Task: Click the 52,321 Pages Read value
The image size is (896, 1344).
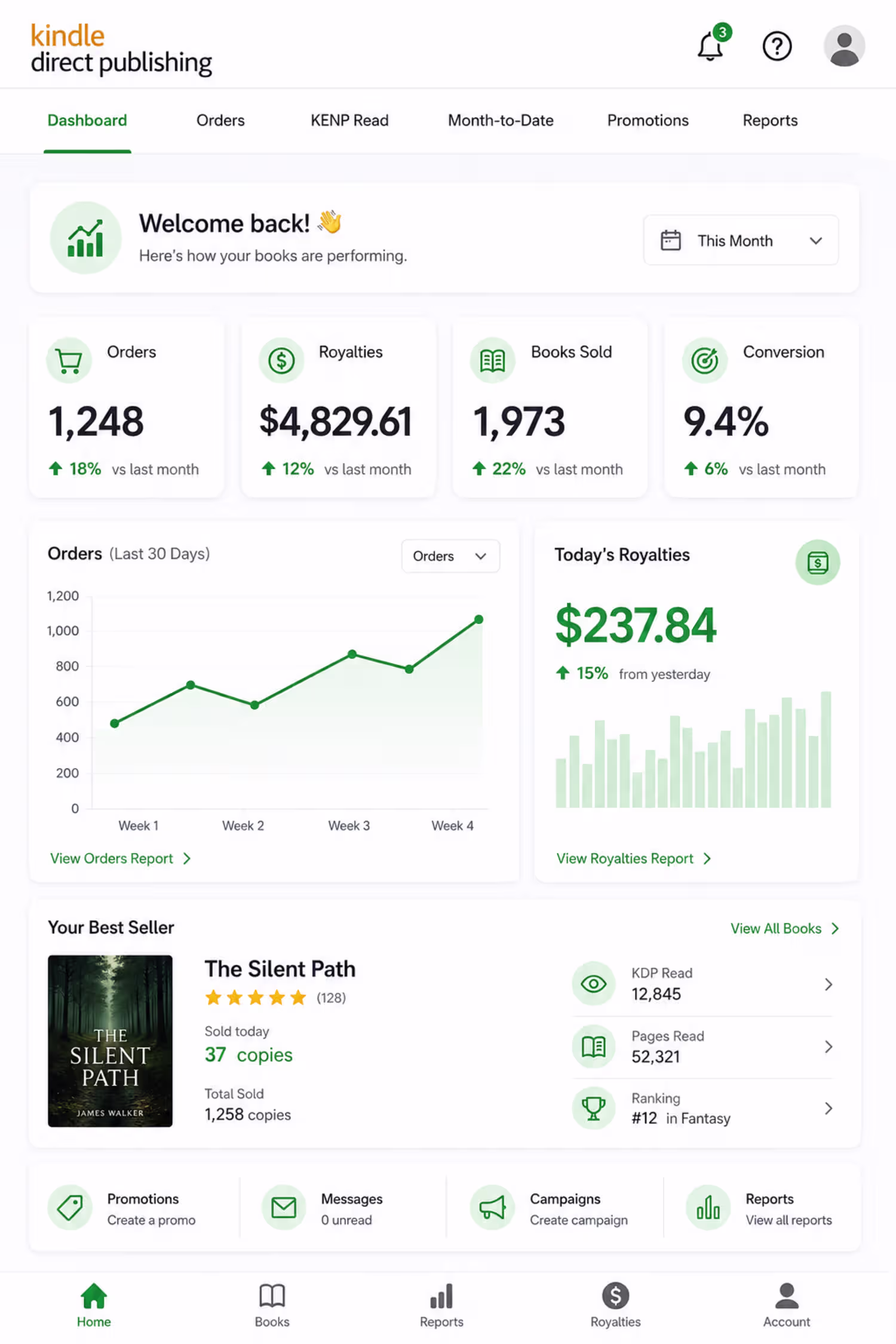Action: click(656, 1057)
